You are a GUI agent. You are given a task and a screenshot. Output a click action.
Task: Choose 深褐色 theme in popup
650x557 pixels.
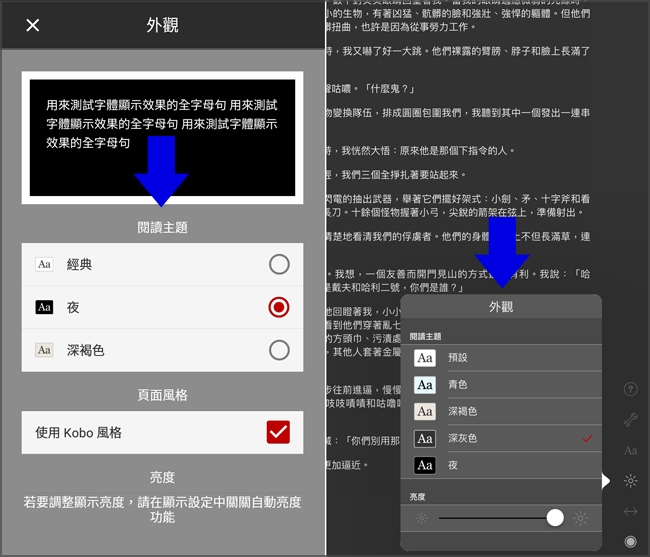pos(501,412)
